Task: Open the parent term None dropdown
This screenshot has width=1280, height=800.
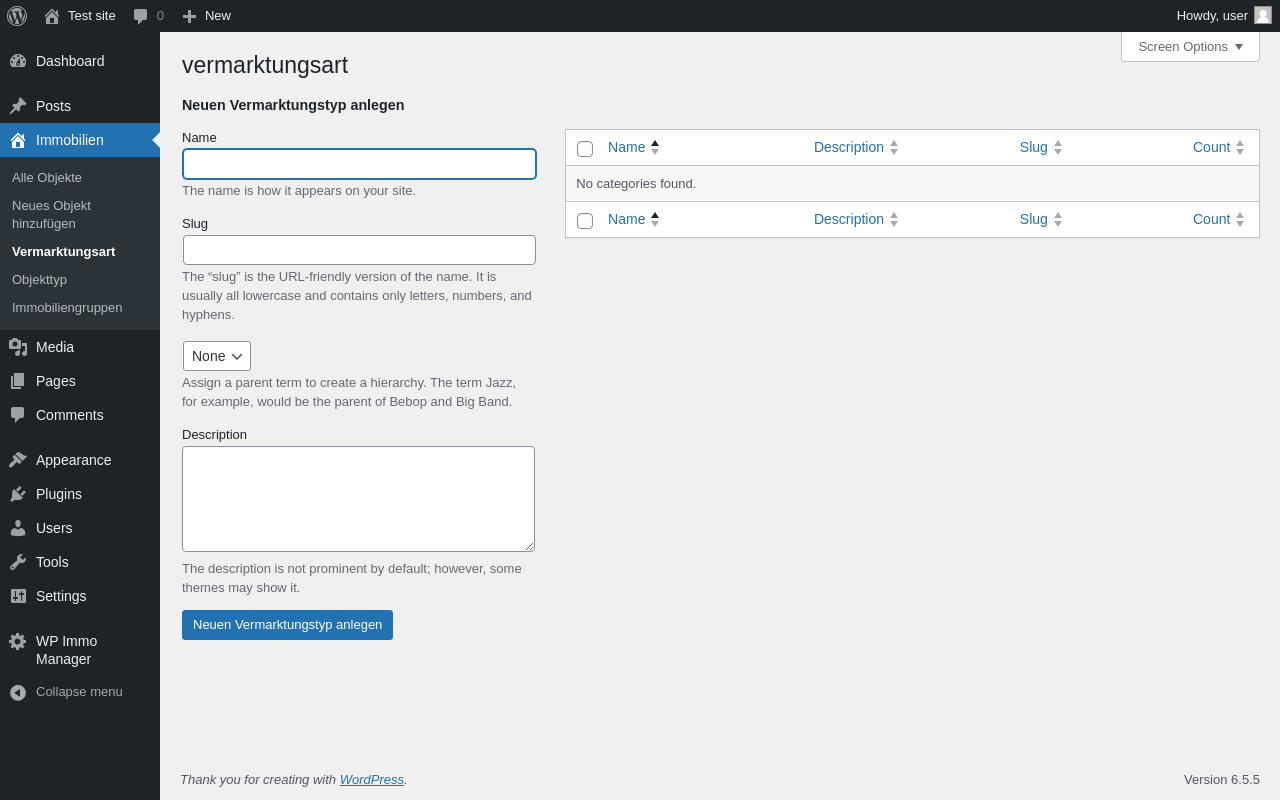Action: 217,356
